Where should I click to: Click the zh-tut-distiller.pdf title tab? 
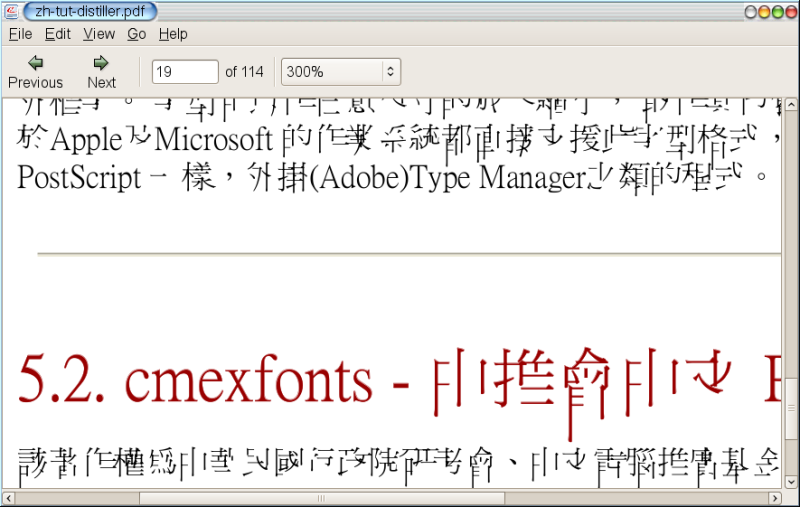click(90, 12)
